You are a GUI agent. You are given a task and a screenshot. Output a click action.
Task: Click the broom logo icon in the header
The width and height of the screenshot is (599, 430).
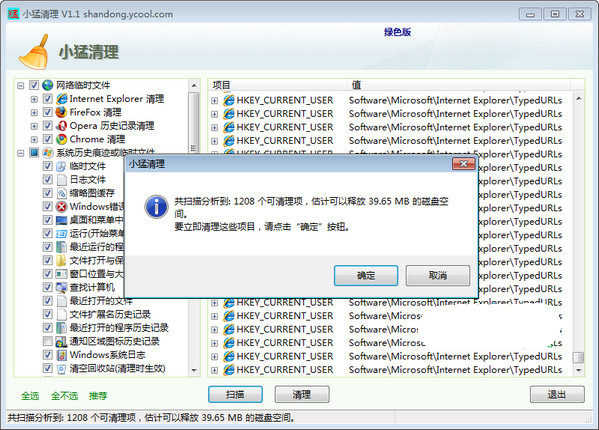pos(34,53)
